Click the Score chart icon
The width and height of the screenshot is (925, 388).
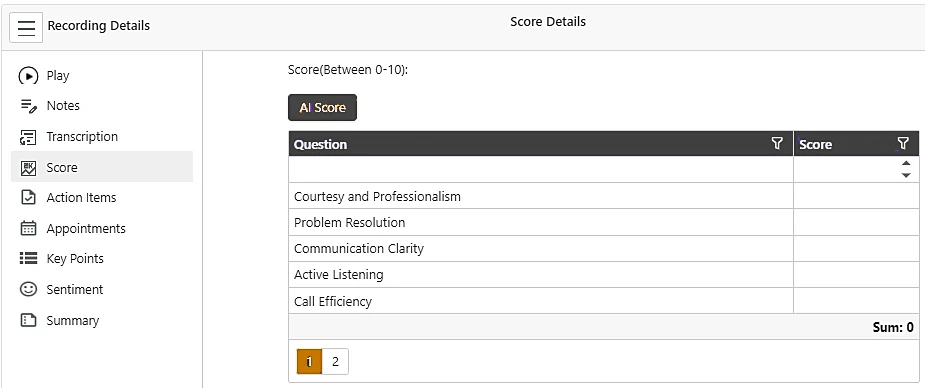28,167
